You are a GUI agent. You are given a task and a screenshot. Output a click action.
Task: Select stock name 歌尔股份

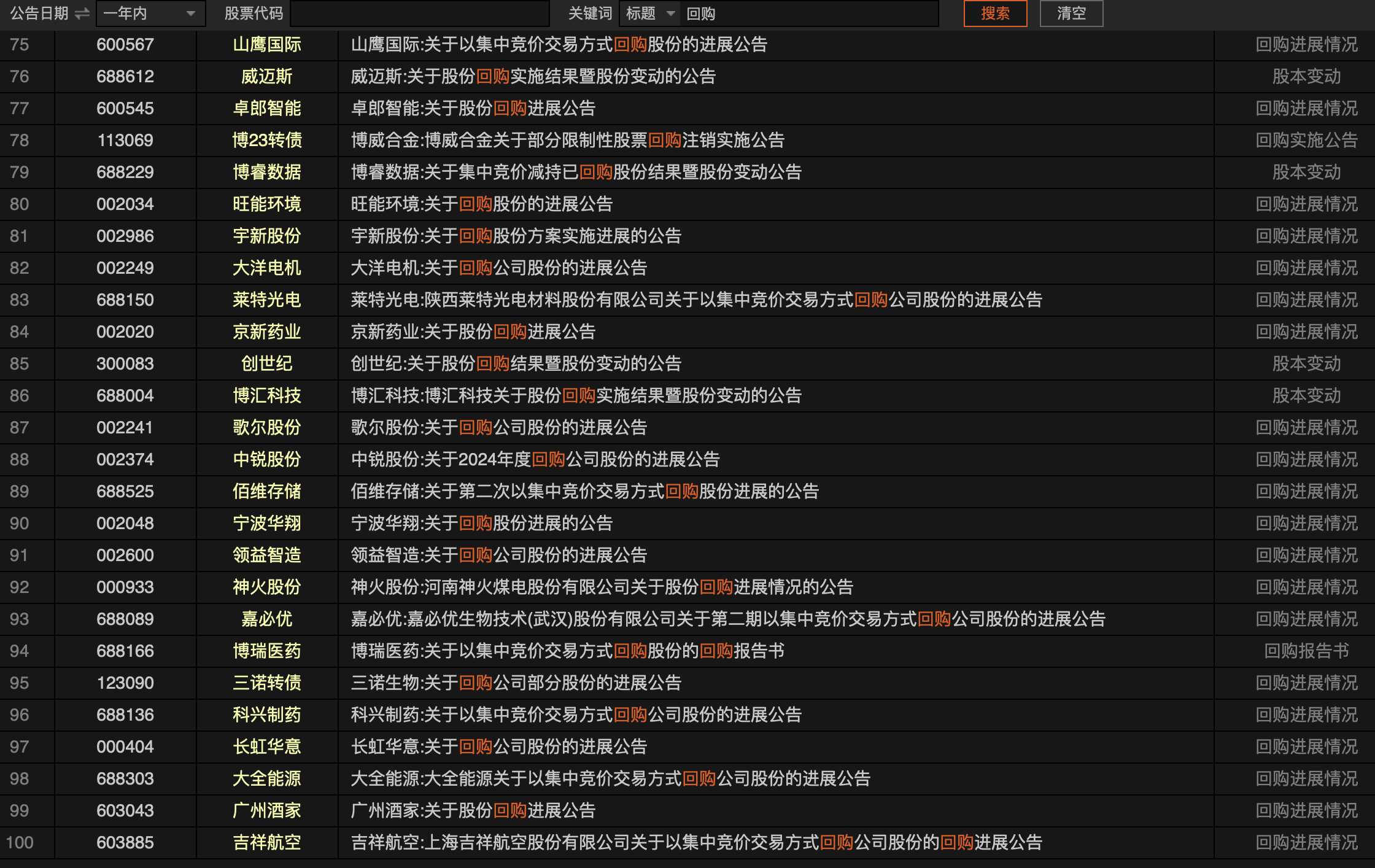click(266, 428)
